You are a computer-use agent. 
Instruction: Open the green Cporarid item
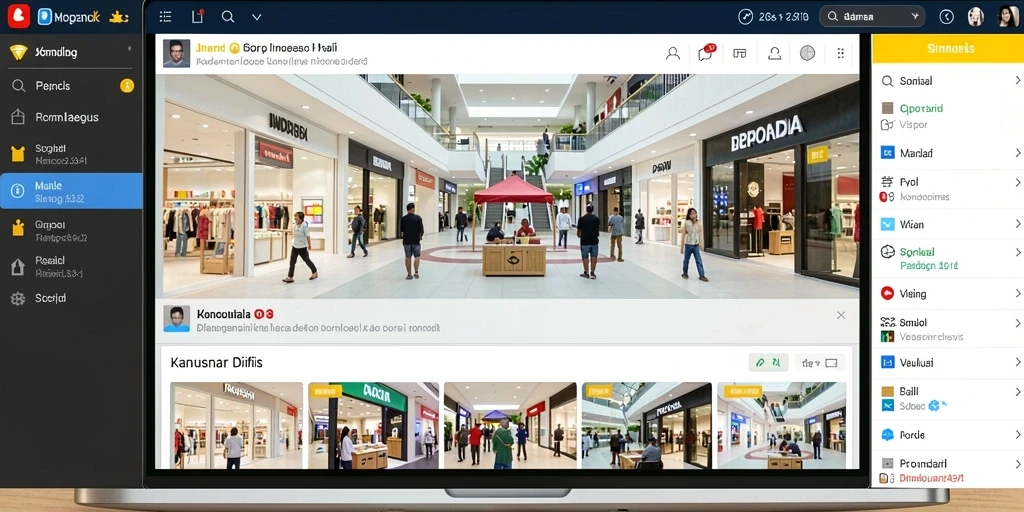coord(921,108)
